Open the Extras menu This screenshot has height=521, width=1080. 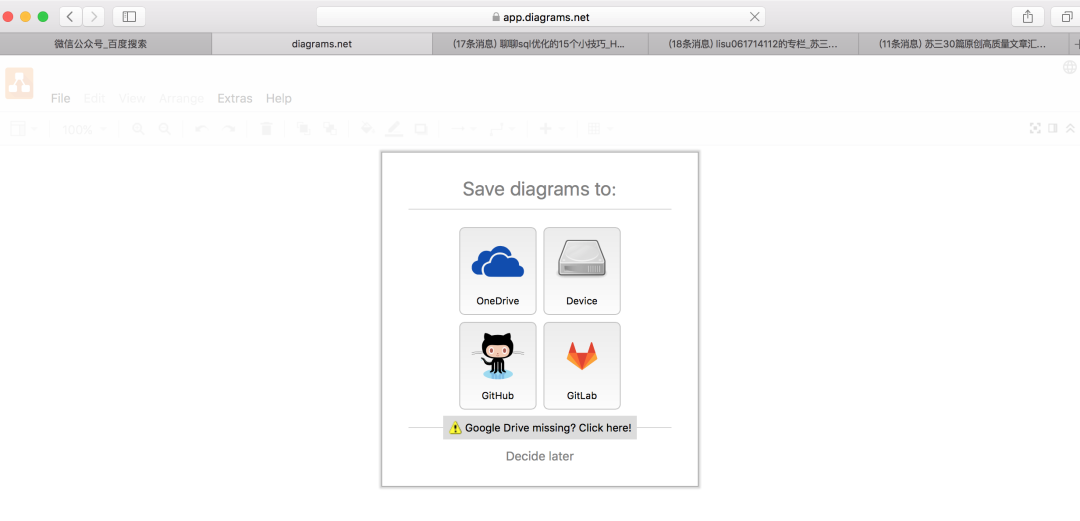[235, 98]
